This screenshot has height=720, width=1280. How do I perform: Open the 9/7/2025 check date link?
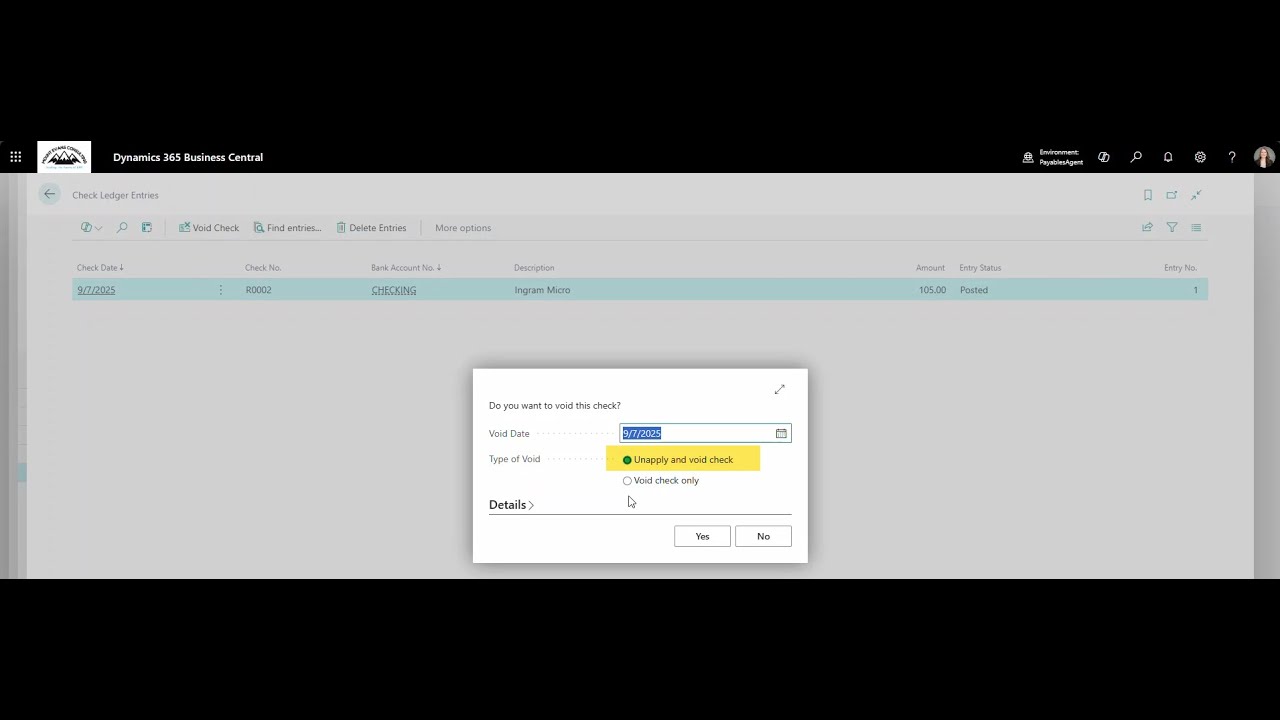[96, 290]
